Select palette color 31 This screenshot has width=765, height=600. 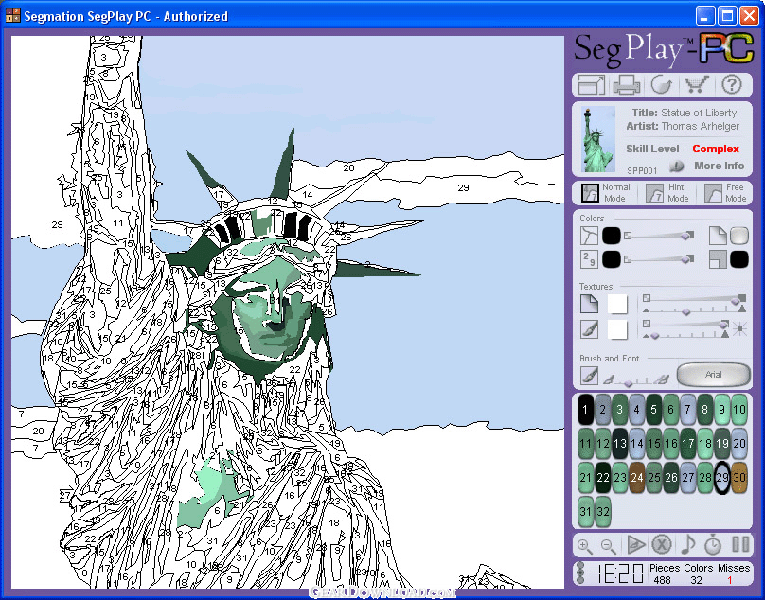tap(585, 512)
